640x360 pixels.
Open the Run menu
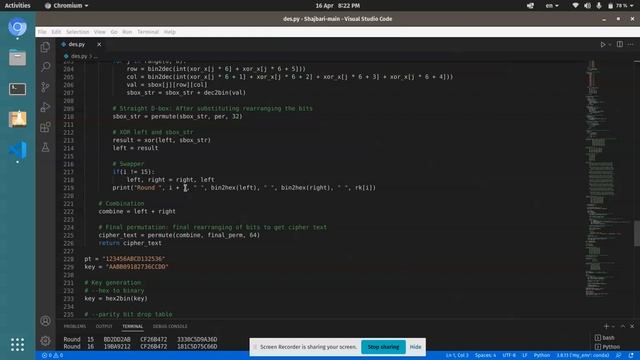click(x=127, y=32)
